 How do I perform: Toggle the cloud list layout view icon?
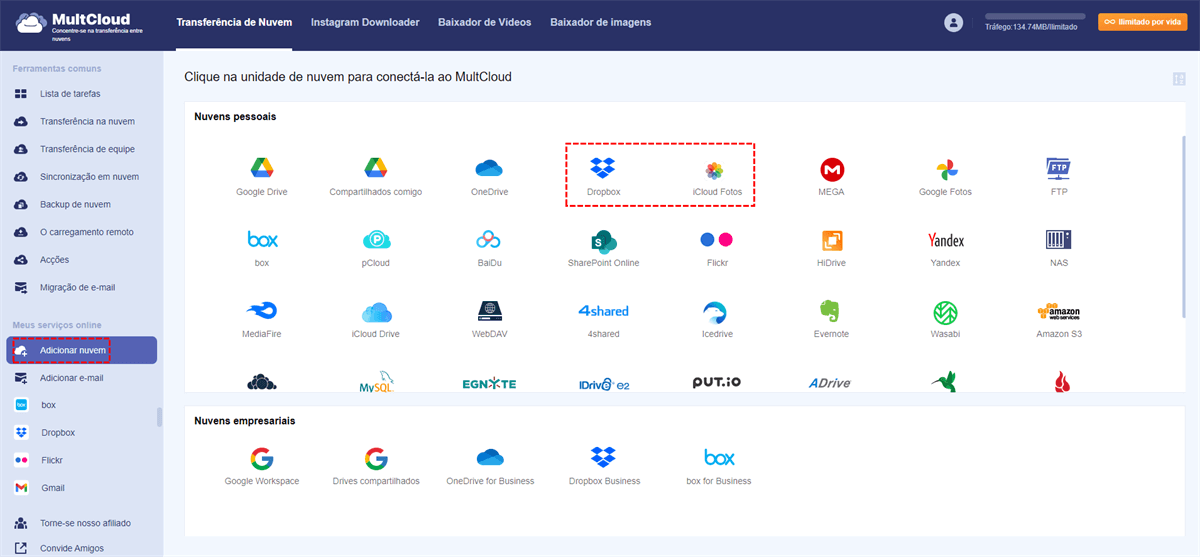[1181, 79]
